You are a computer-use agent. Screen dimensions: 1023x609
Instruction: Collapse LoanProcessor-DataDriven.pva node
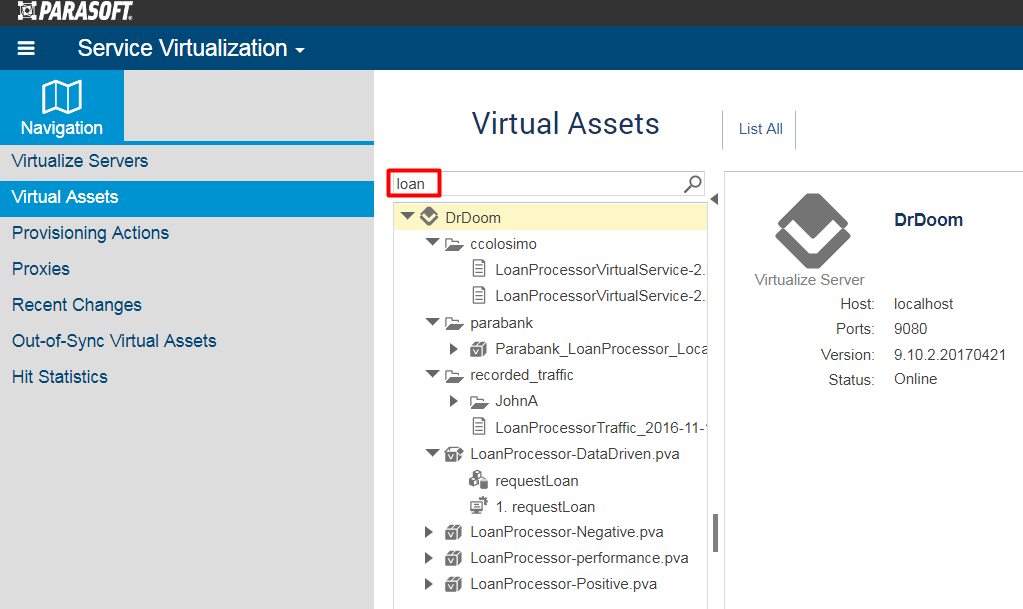point(432,452)
